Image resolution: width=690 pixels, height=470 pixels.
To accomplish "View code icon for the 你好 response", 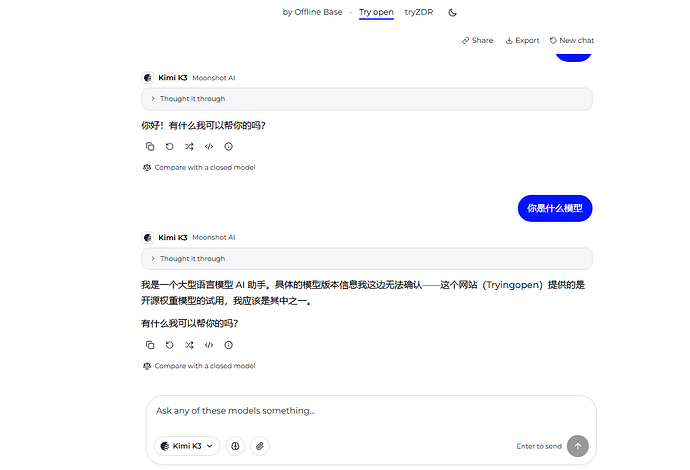I will 209,147.
